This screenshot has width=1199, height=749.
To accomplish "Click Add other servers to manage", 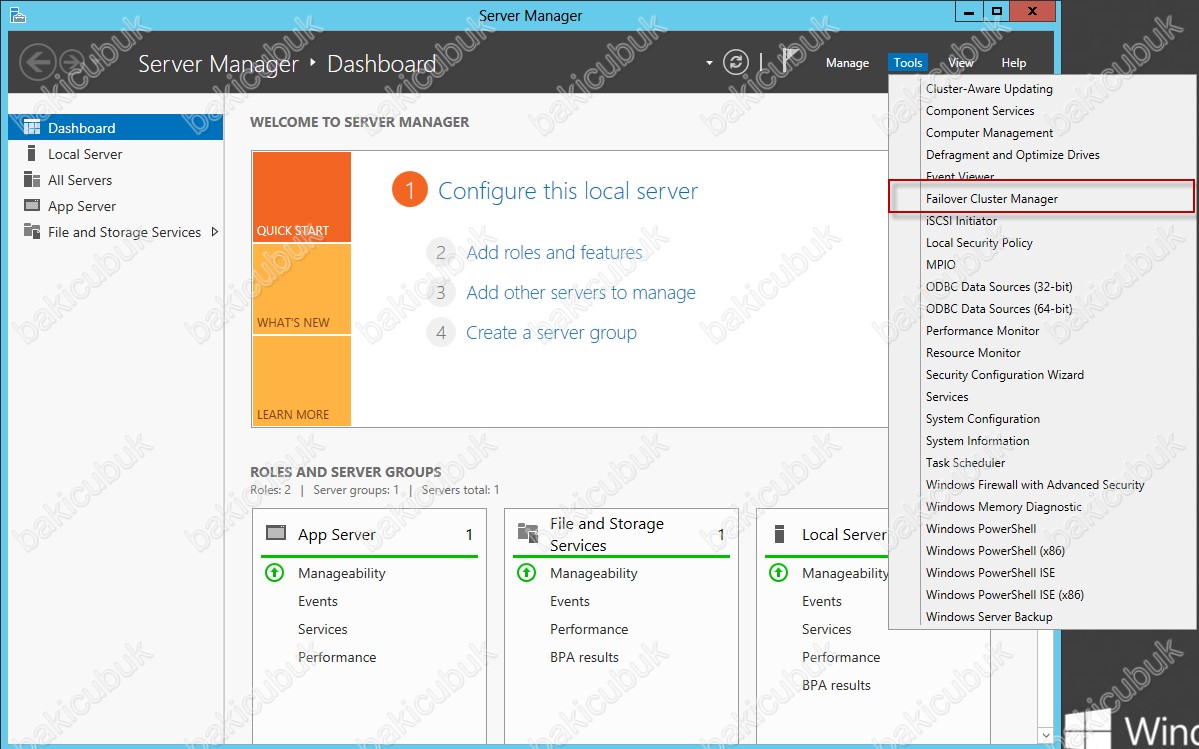I will [x=581, y=293].
